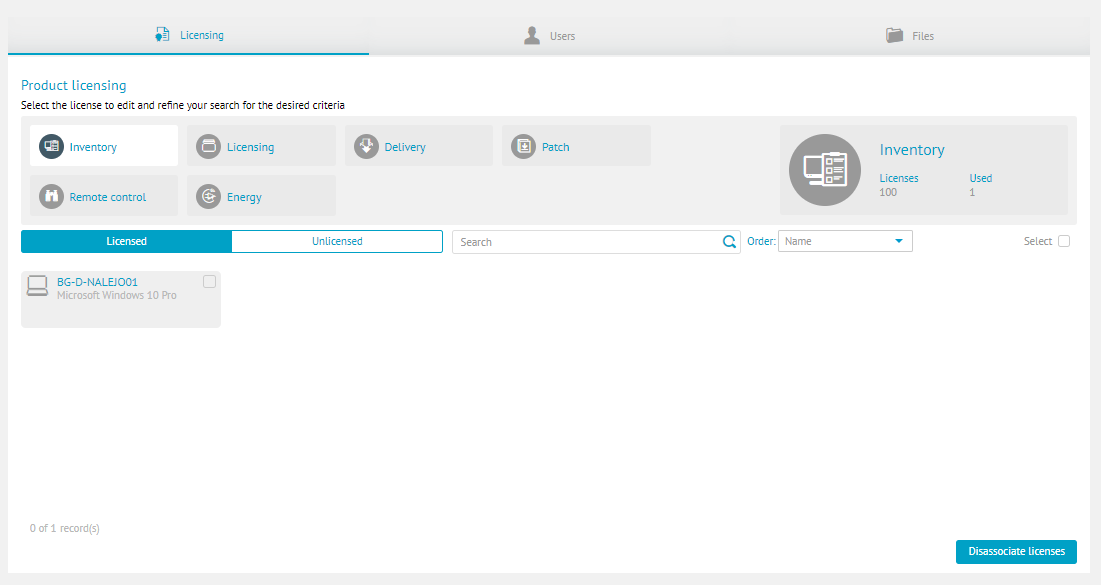The width and height of the screenshot is (1101, 585).
Task: Show Licensed devices
Action: (x=126, y=241)
